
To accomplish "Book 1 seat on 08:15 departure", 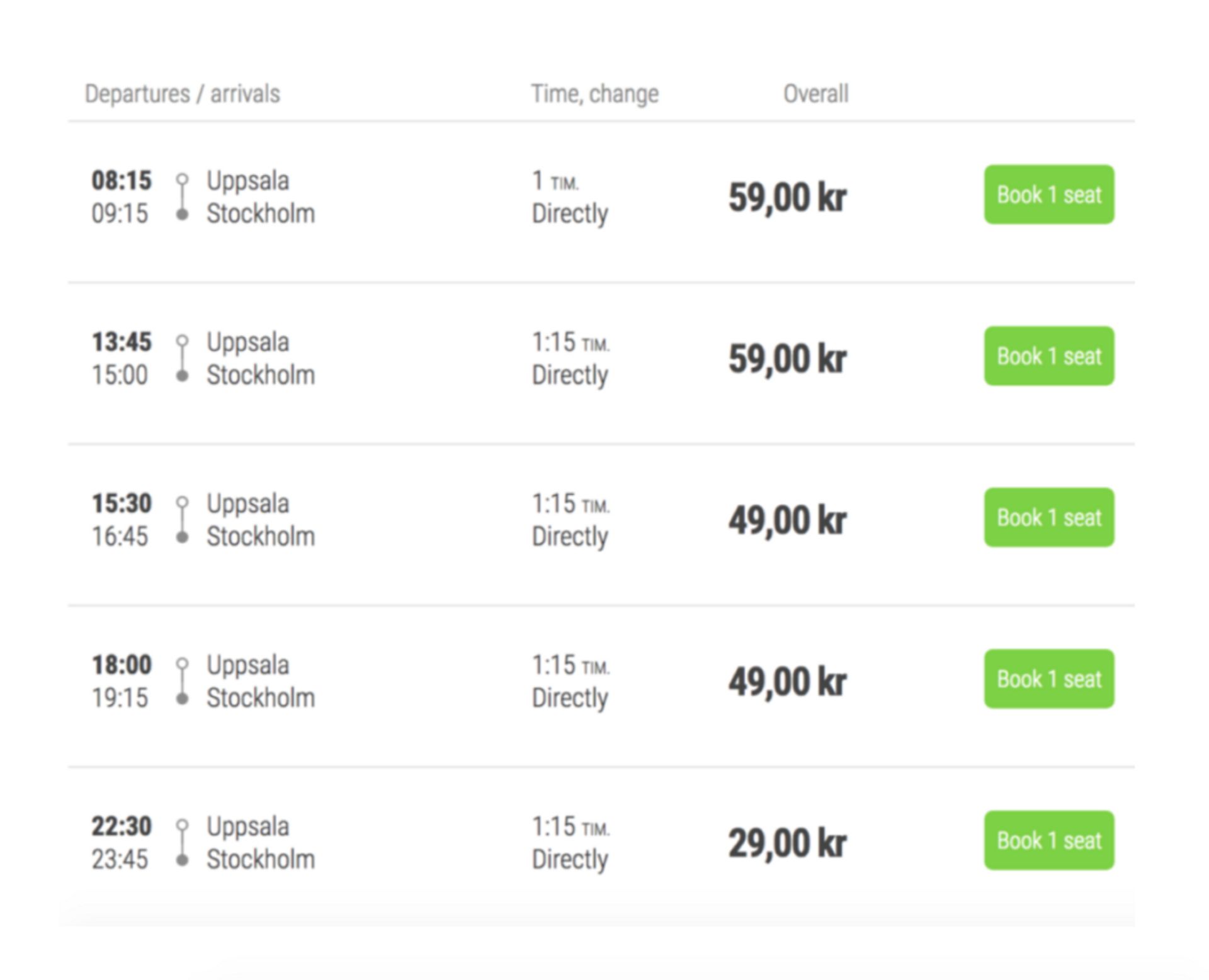I will 1049,195.
